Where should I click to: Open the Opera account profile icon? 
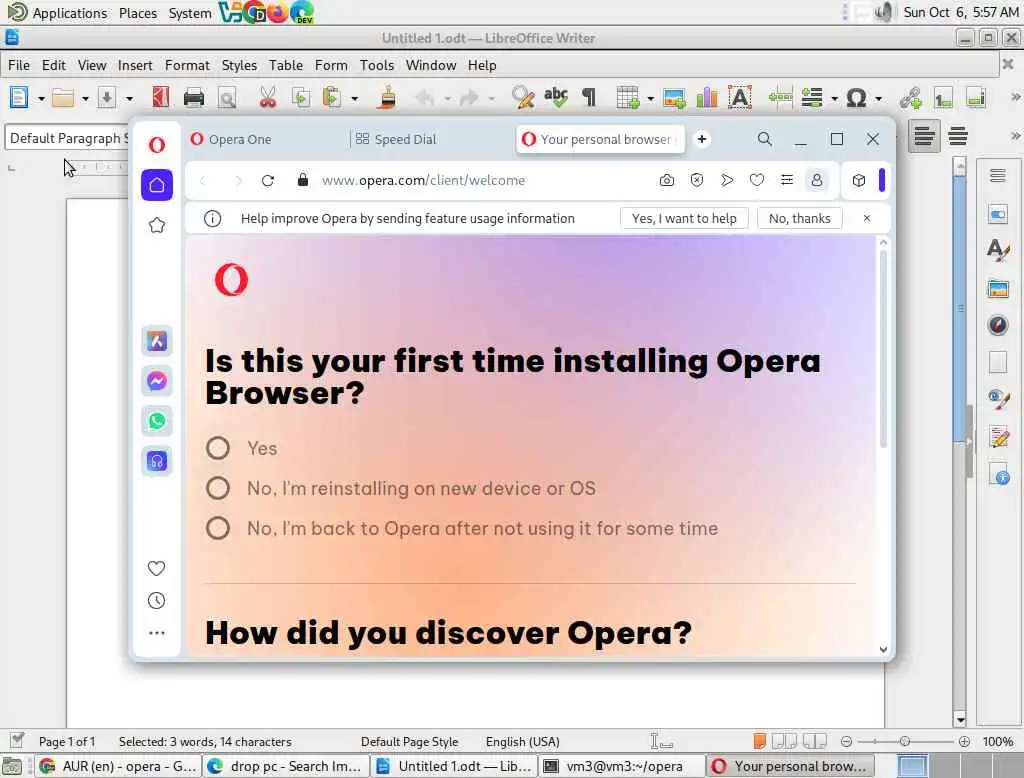[x=817, y=180]
